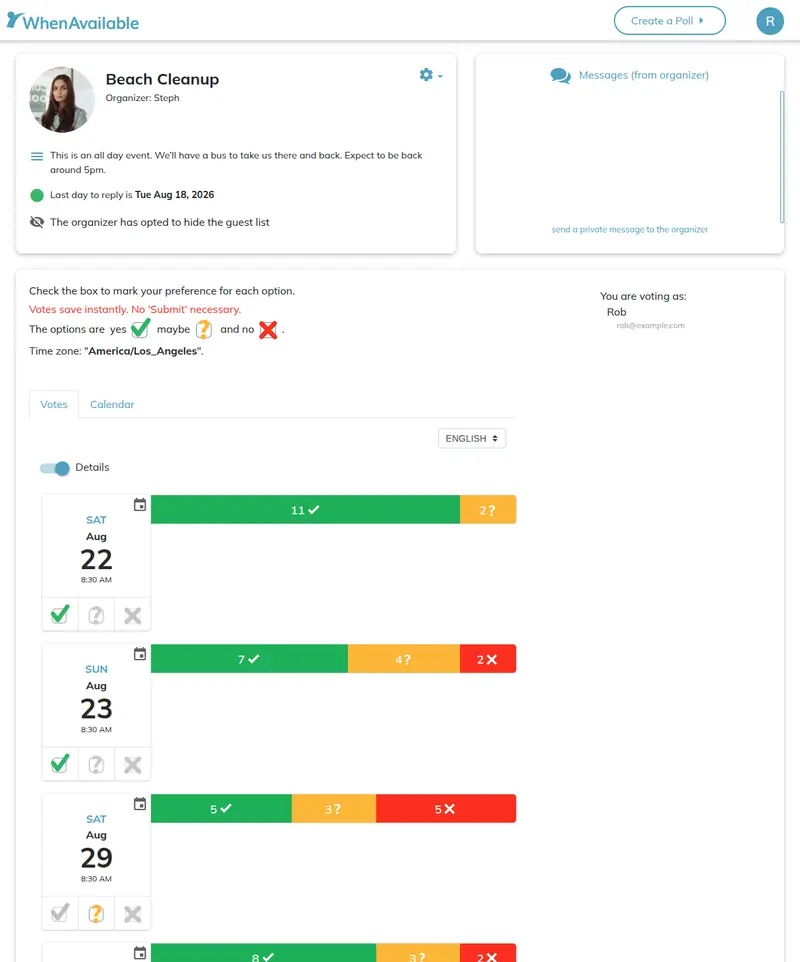Vote maybe for Sat Aug 22
This screenshot has width=800, height=962.
[x=96, y=615]
